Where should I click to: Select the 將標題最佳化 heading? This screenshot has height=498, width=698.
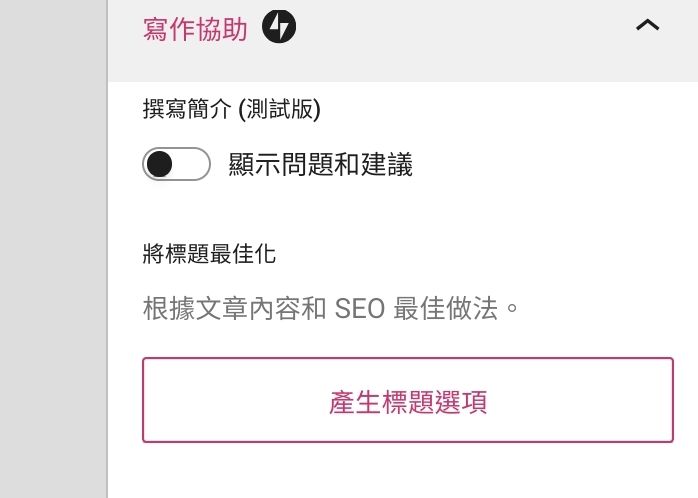pos(209,253)
